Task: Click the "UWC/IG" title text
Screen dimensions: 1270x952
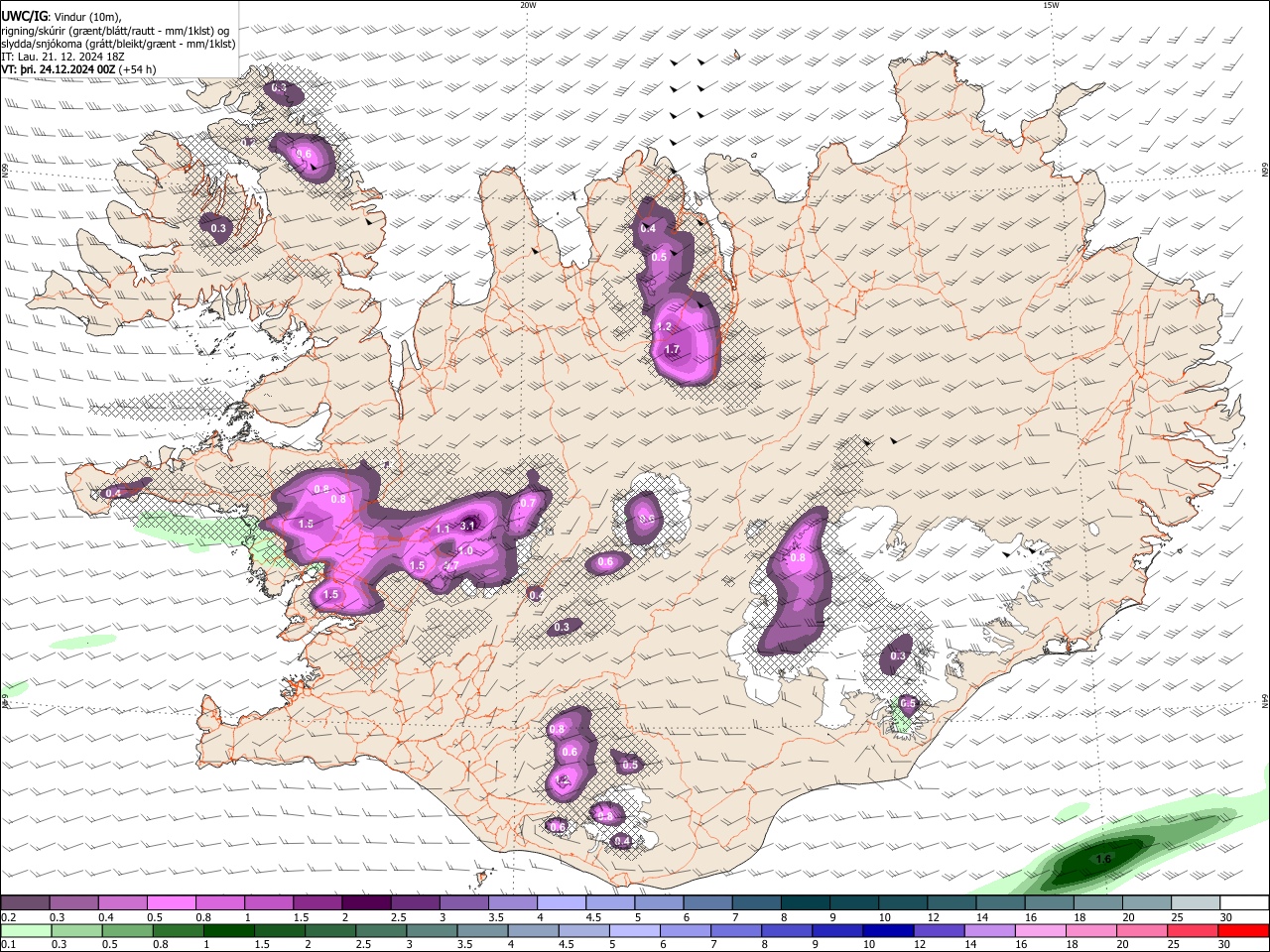Action: pyautogui.click(x=23, y=16)
